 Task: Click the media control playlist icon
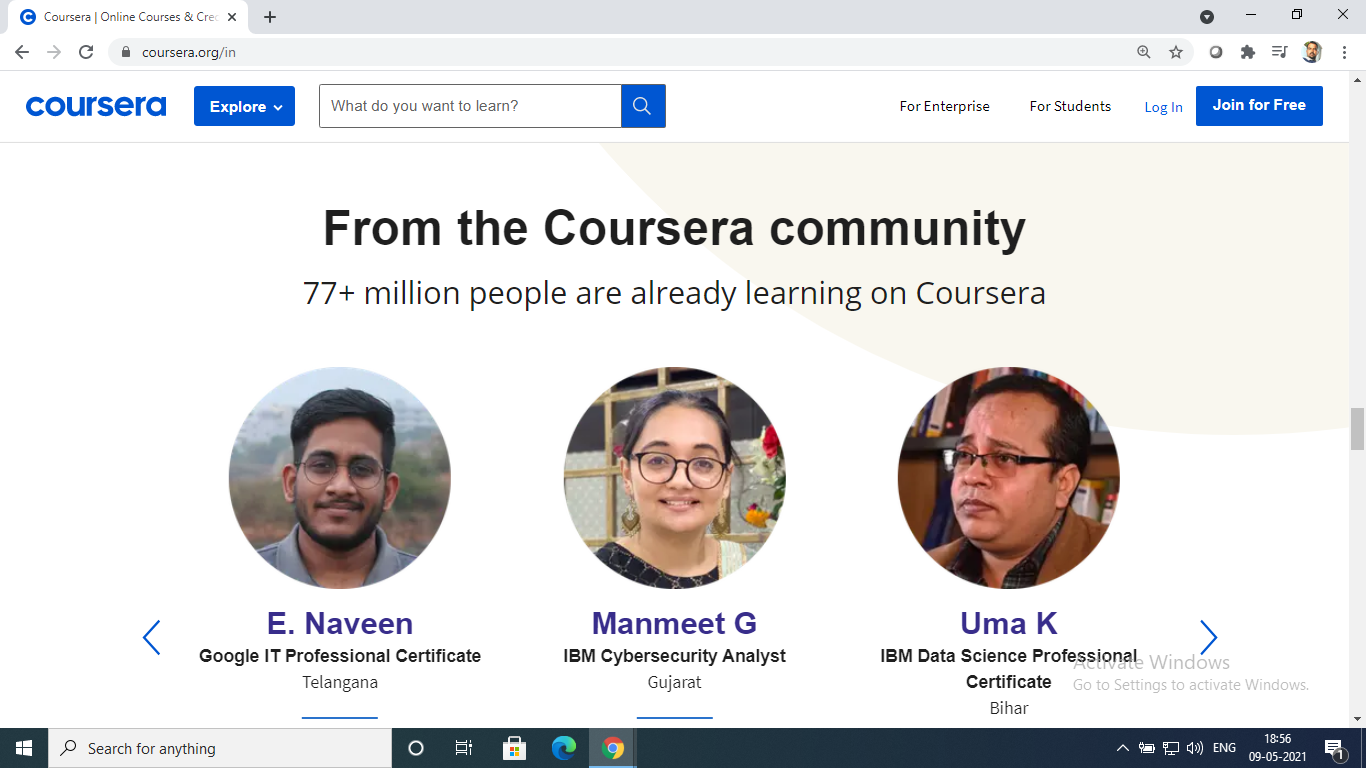[x=1279, y=52]
